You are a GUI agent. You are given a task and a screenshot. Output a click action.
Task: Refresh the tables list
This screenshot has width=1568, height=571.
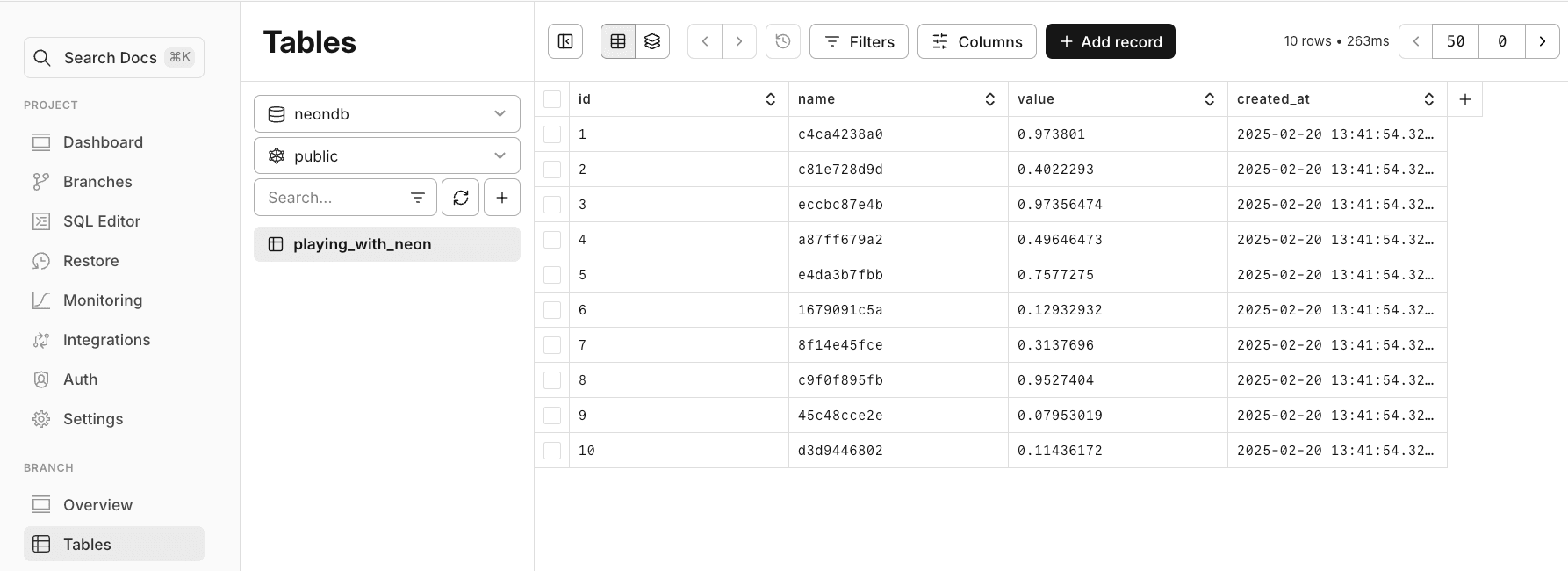(461, 198)
